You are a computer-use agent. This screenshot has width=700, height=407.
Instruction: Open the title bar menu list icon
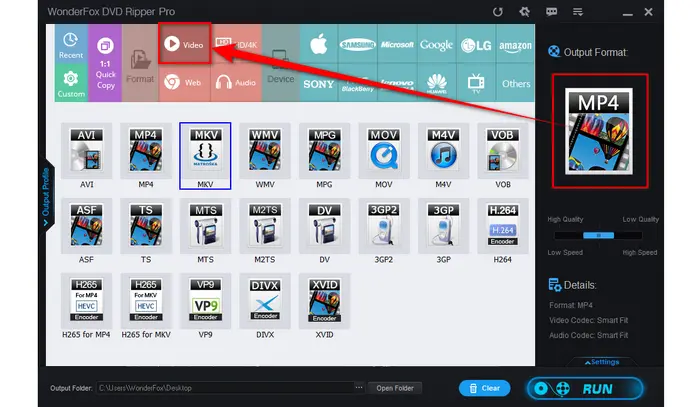pos(578,12)
